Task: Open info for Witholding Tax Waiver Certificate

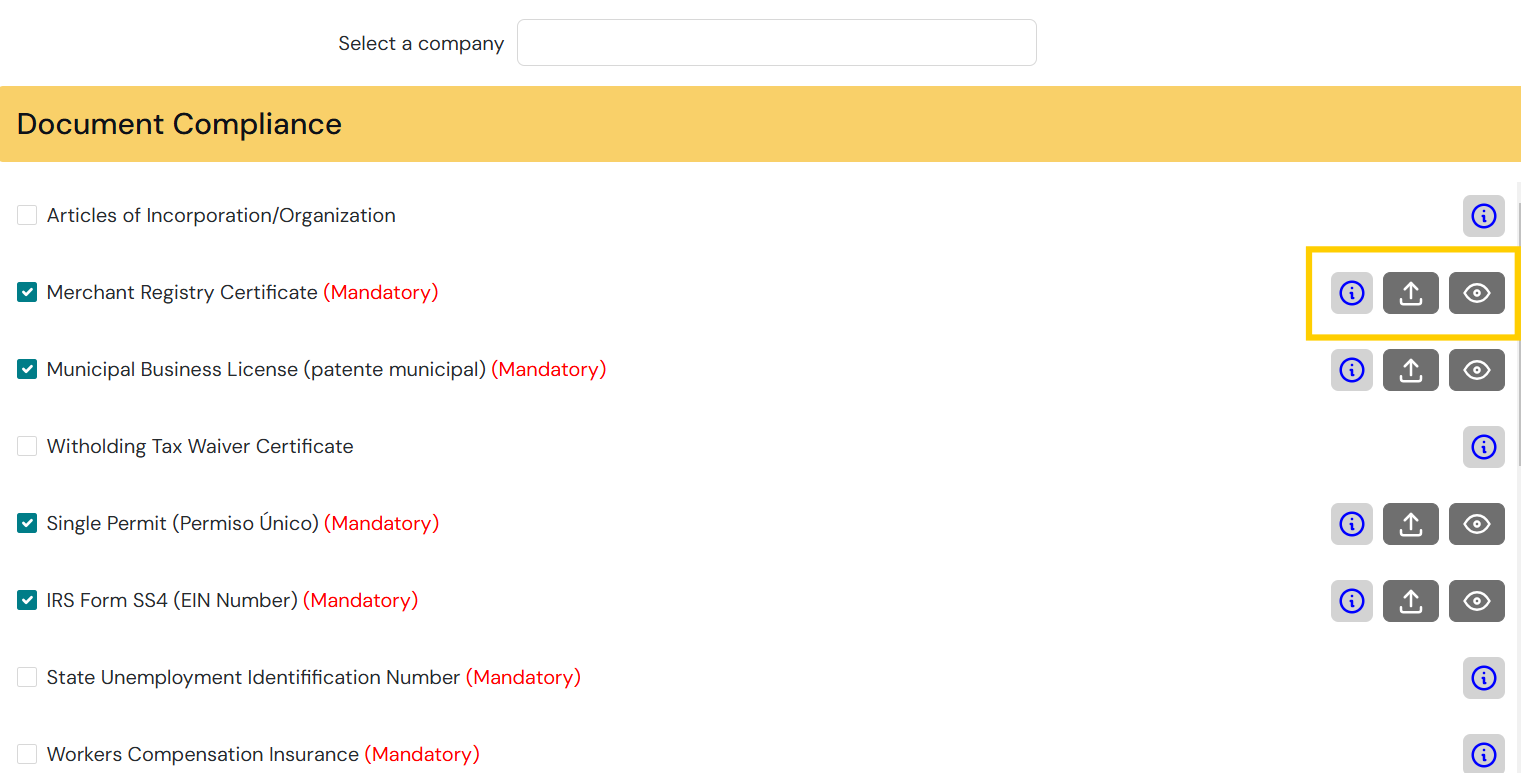Action: pyautogui.click(x=1483, y=447)
